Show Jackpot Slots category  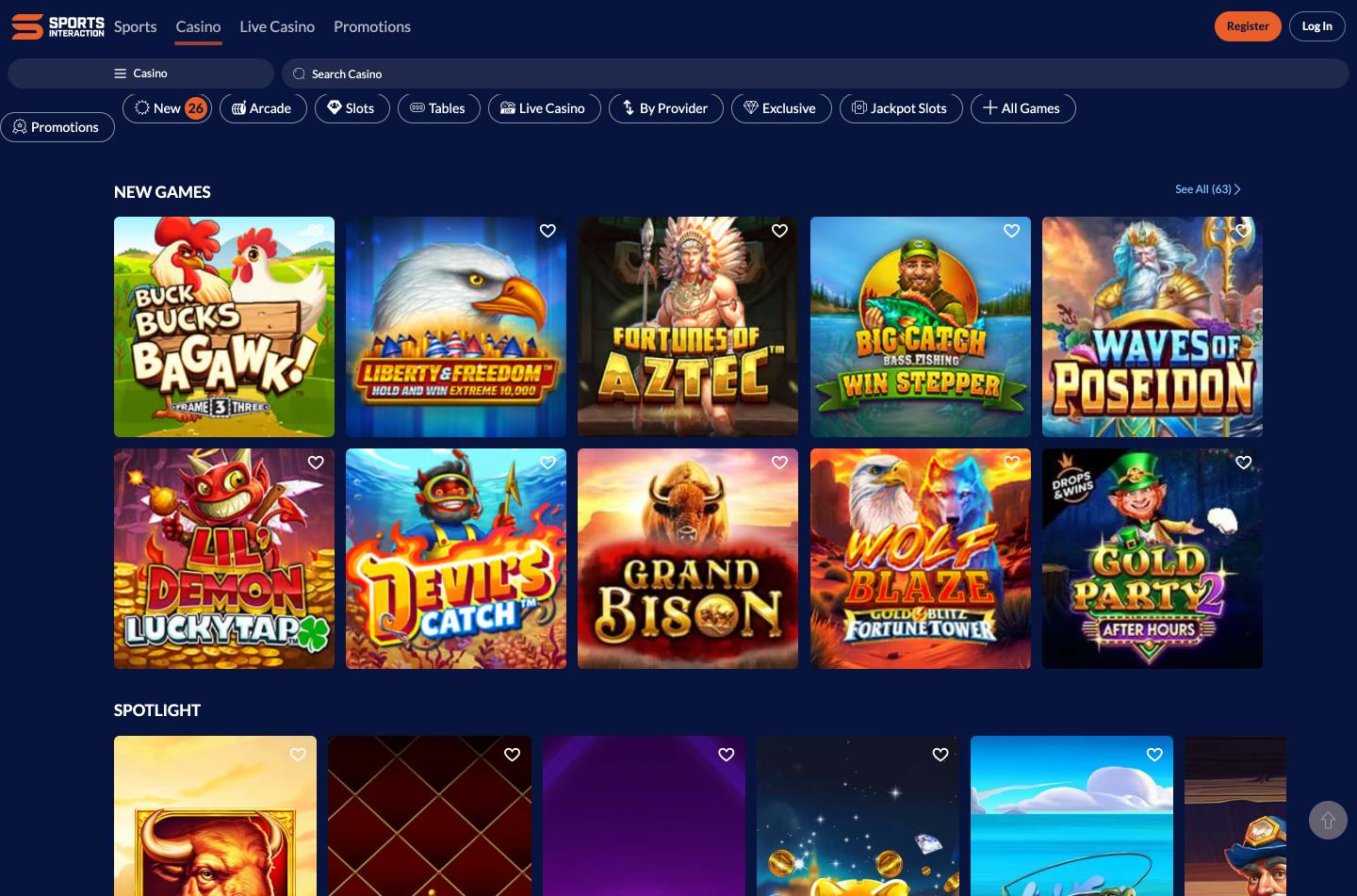(x=901, y=108)
